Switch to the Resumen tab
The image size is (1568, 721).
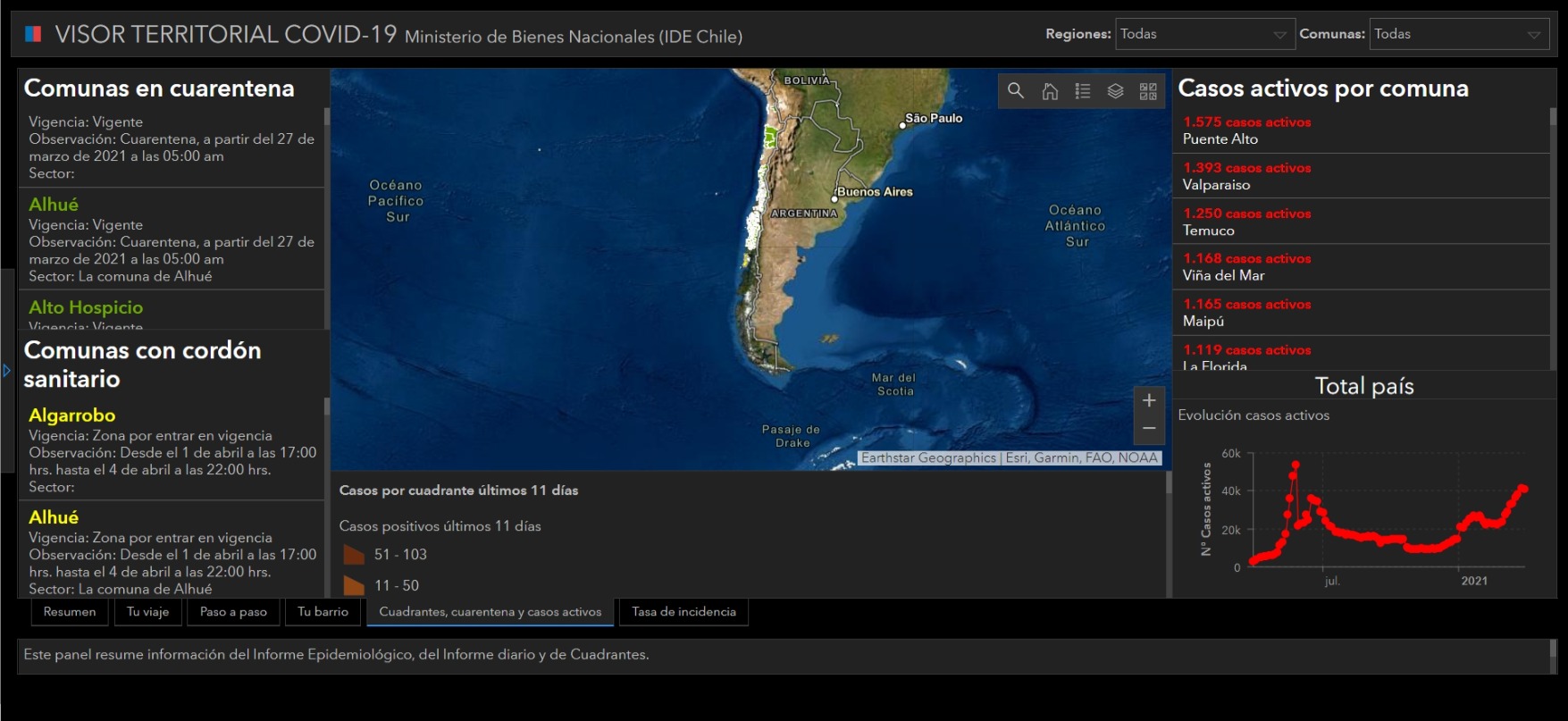pyautogui.click(x=70, y=612)
